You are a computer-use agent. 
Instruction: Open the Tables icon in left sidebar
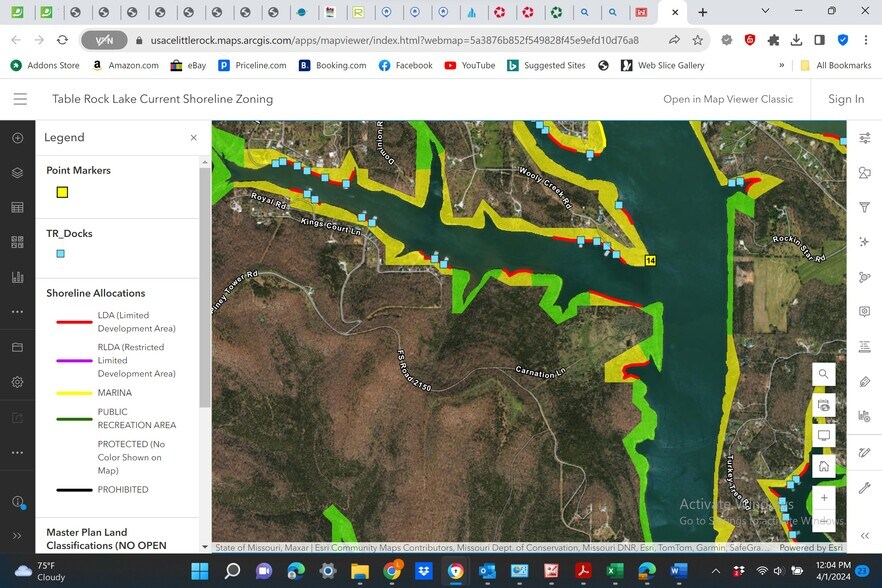click(17, 207)
